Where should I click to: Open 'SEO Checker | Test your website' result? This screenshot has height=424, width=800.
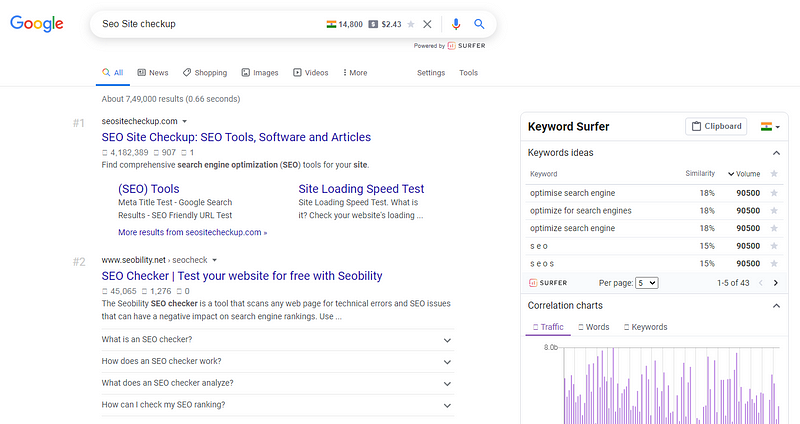click(242, 276)
